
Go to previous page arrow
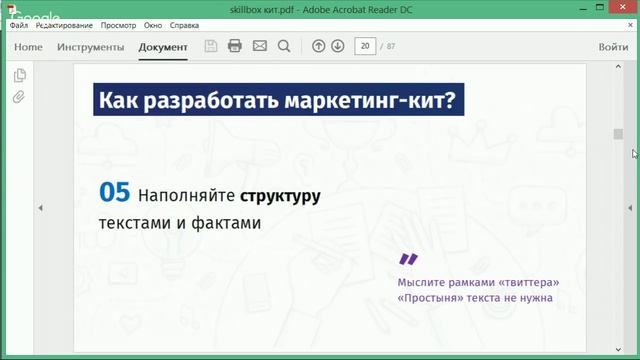click(318, 46)
